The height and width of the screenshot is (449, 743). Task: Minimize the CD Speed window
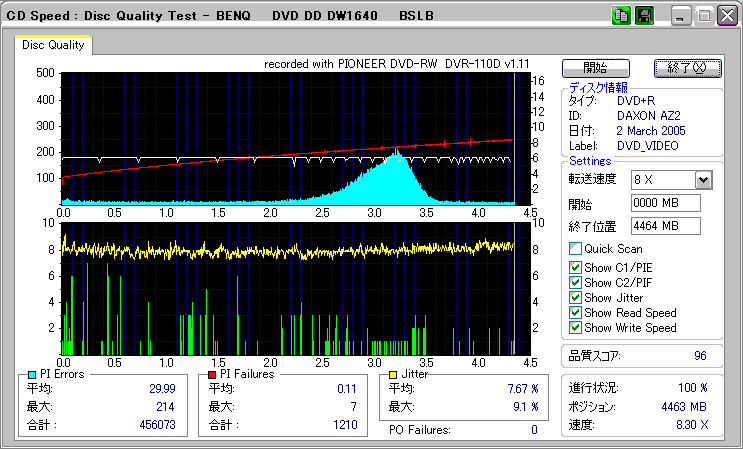point(681,15)
